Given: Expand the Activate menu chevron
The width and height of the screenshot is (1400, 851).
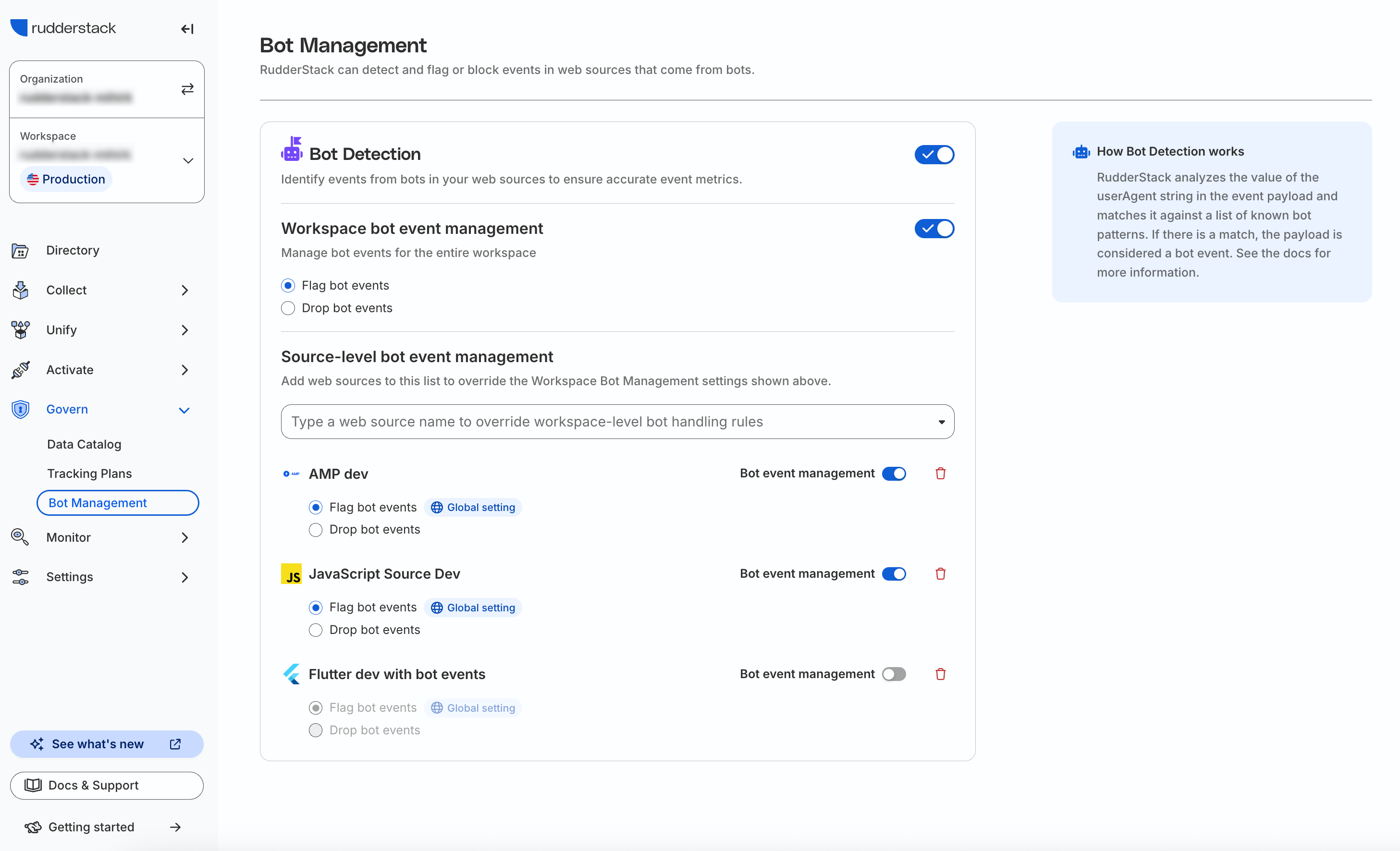Looking at the screenshot, I should pyautogui.click(x=184, y=370).
